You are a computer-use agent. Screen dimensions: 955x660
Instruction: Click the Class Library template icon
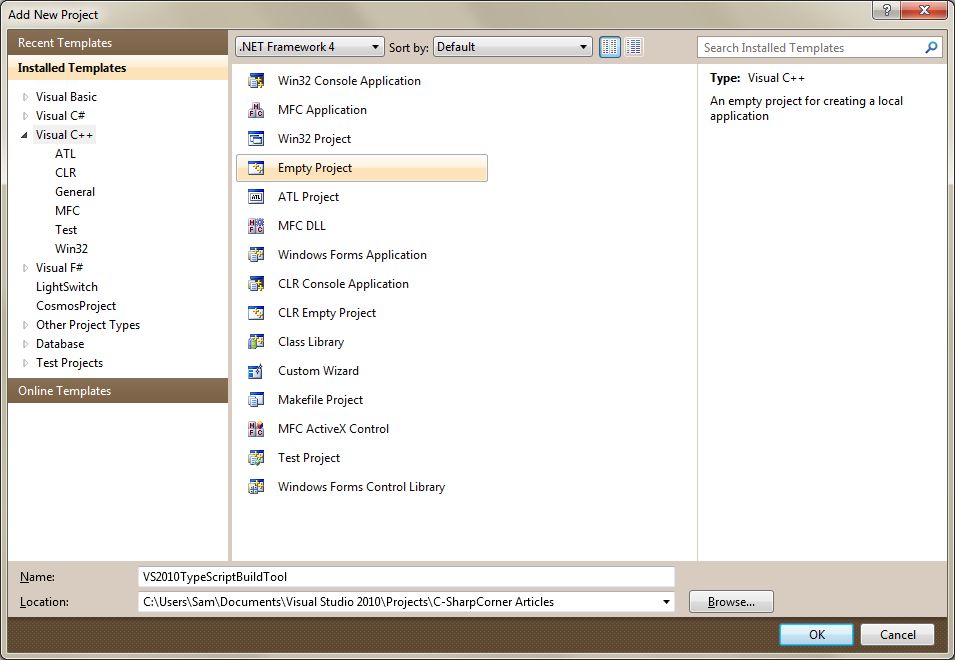(256, 342)
